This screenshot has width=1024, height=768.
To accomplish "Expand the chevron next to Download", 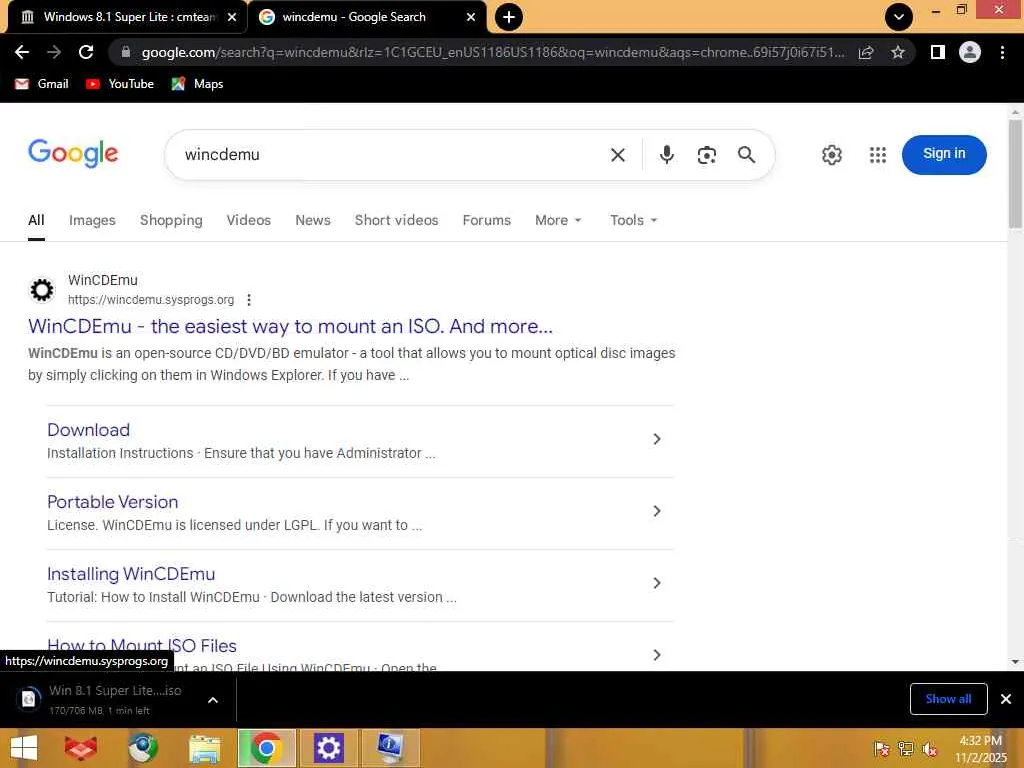I will [657, 439].
